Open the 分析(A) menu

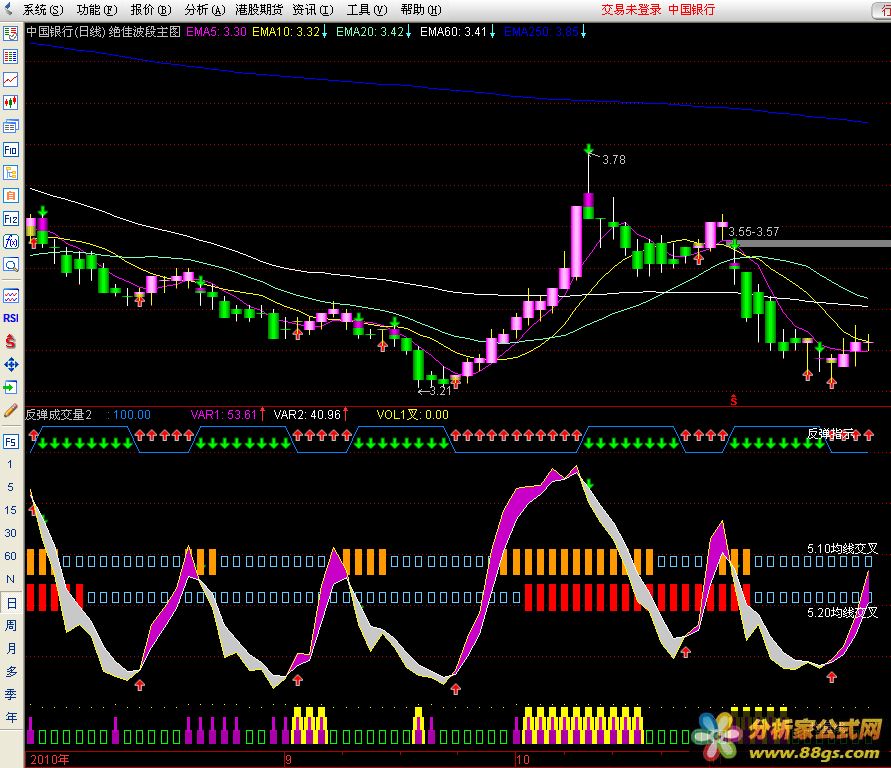point(205,10)
